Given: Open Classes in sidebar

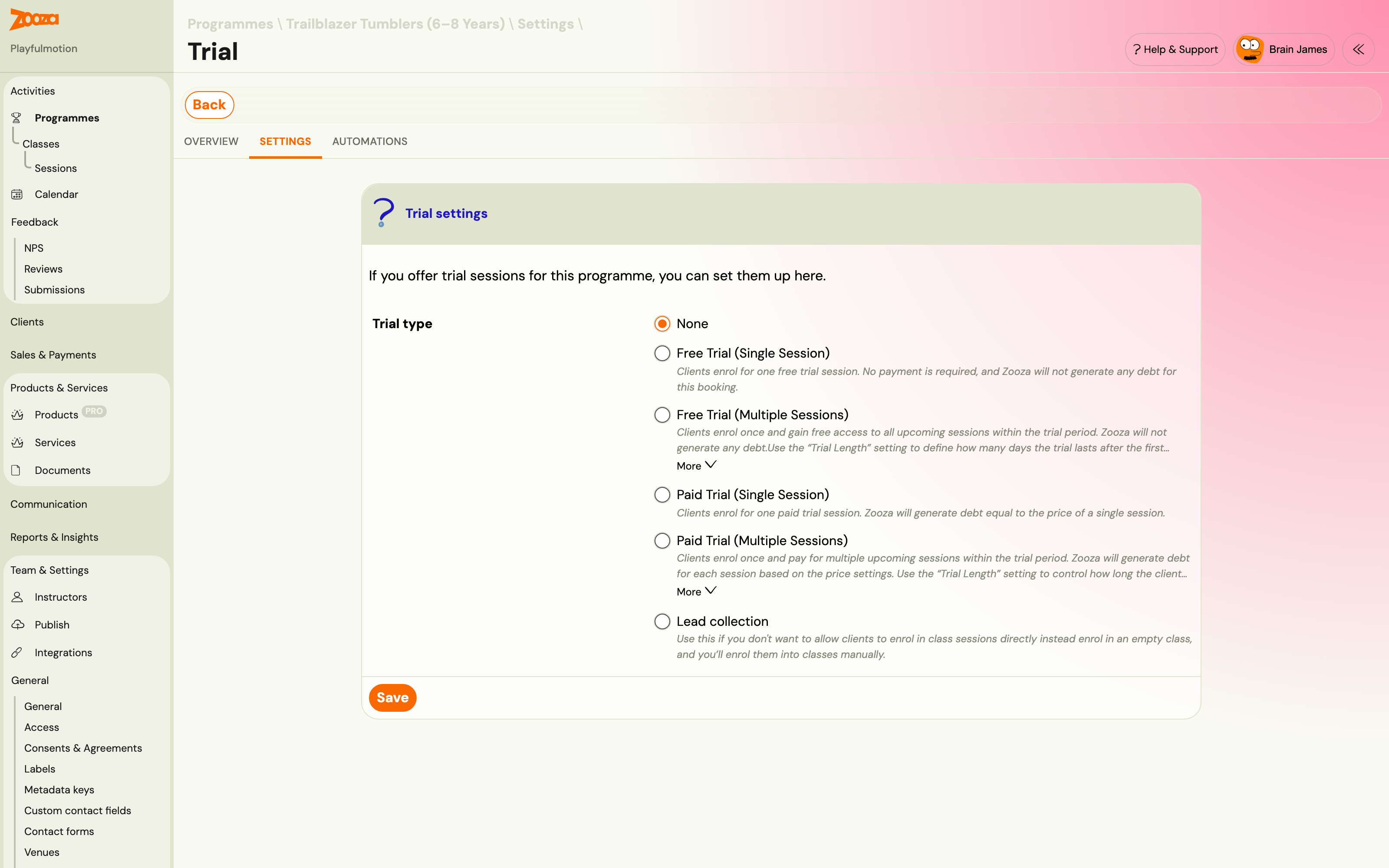Looking at the screenshot, I should (41, 144).
